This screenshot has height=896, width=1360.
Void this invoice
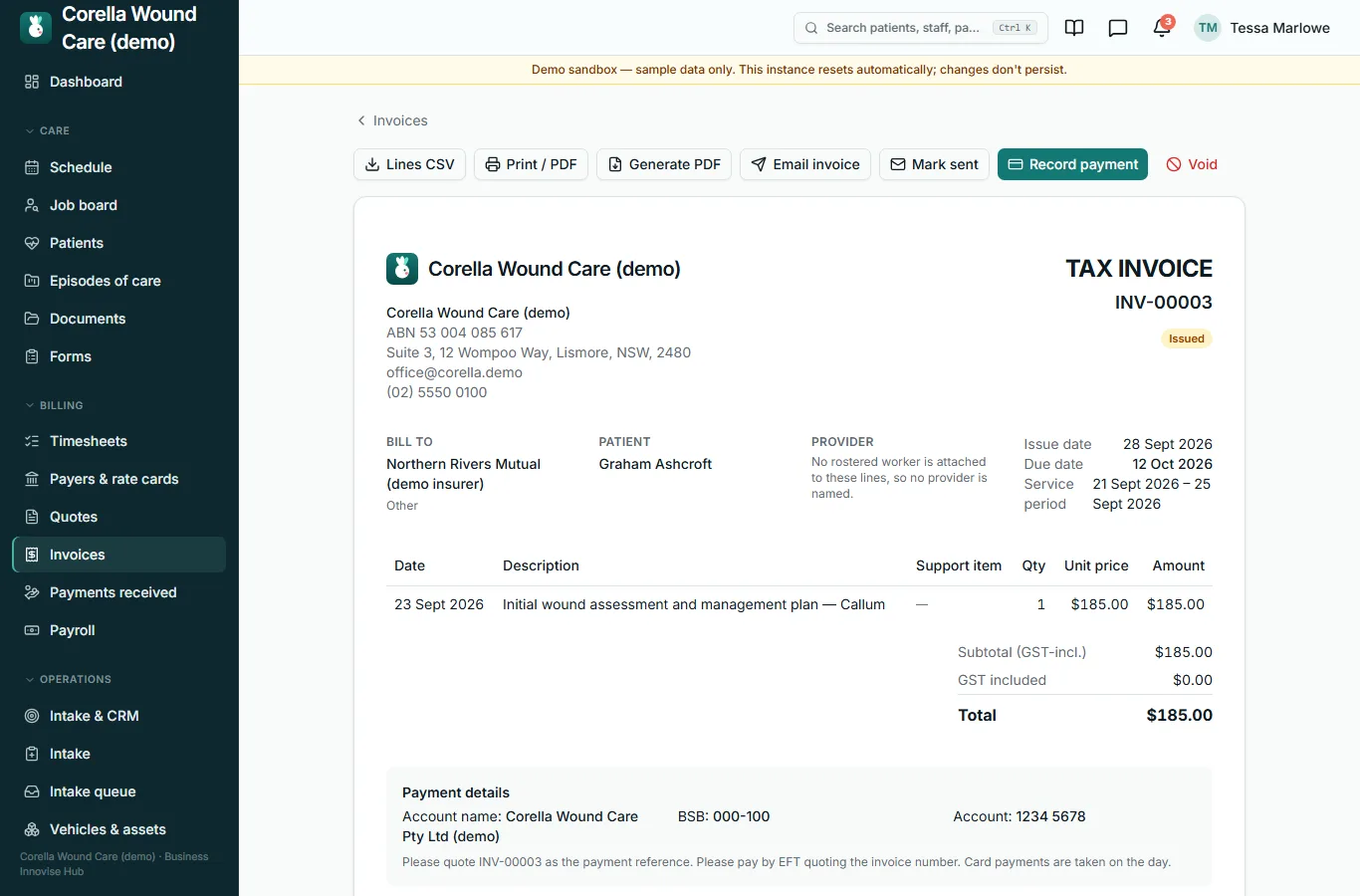point(1192,164)
